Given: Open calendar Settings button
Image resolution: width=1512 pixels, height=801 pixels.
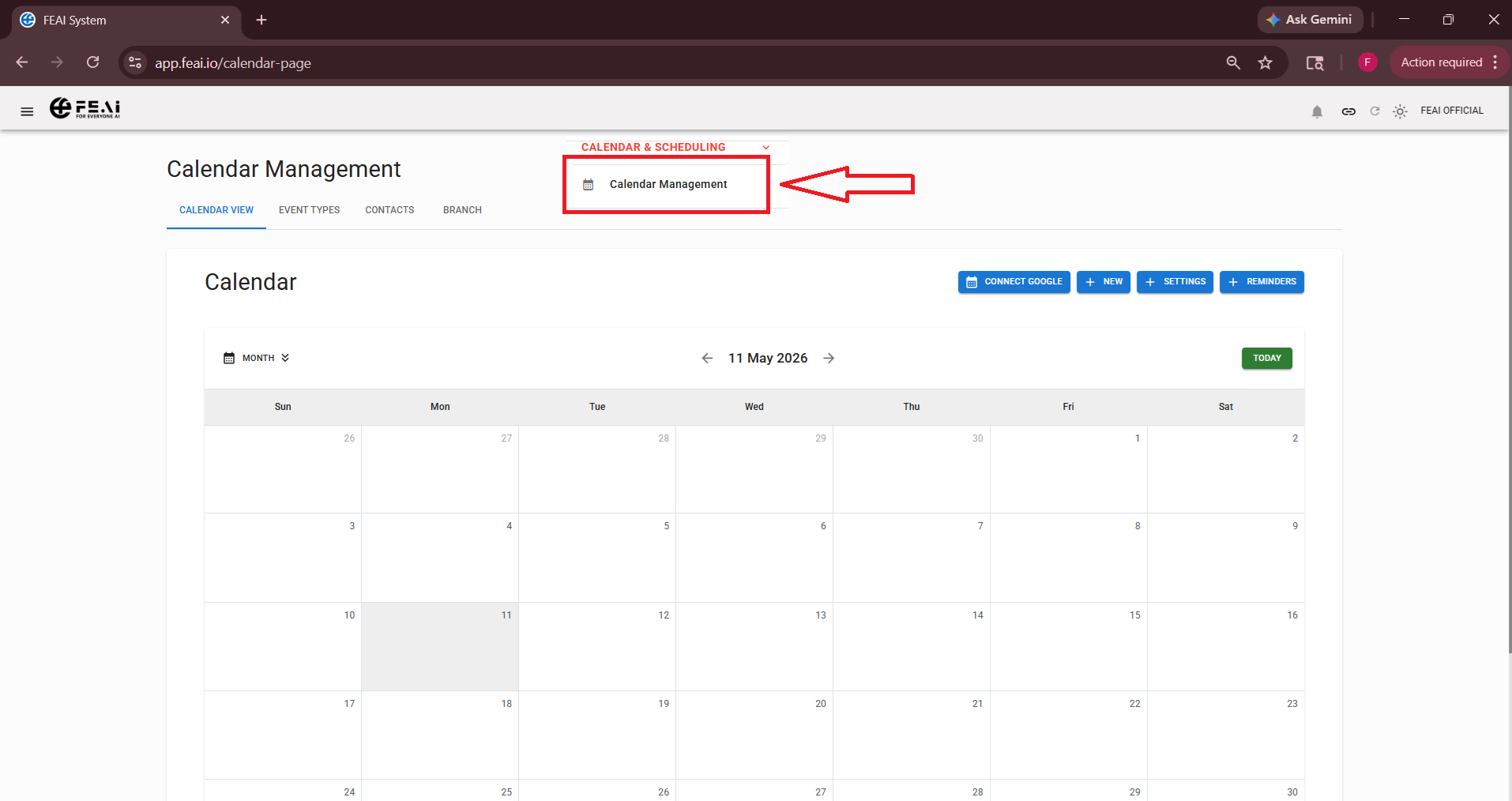Looking at the screenshot, I should tap(1175, 282).
